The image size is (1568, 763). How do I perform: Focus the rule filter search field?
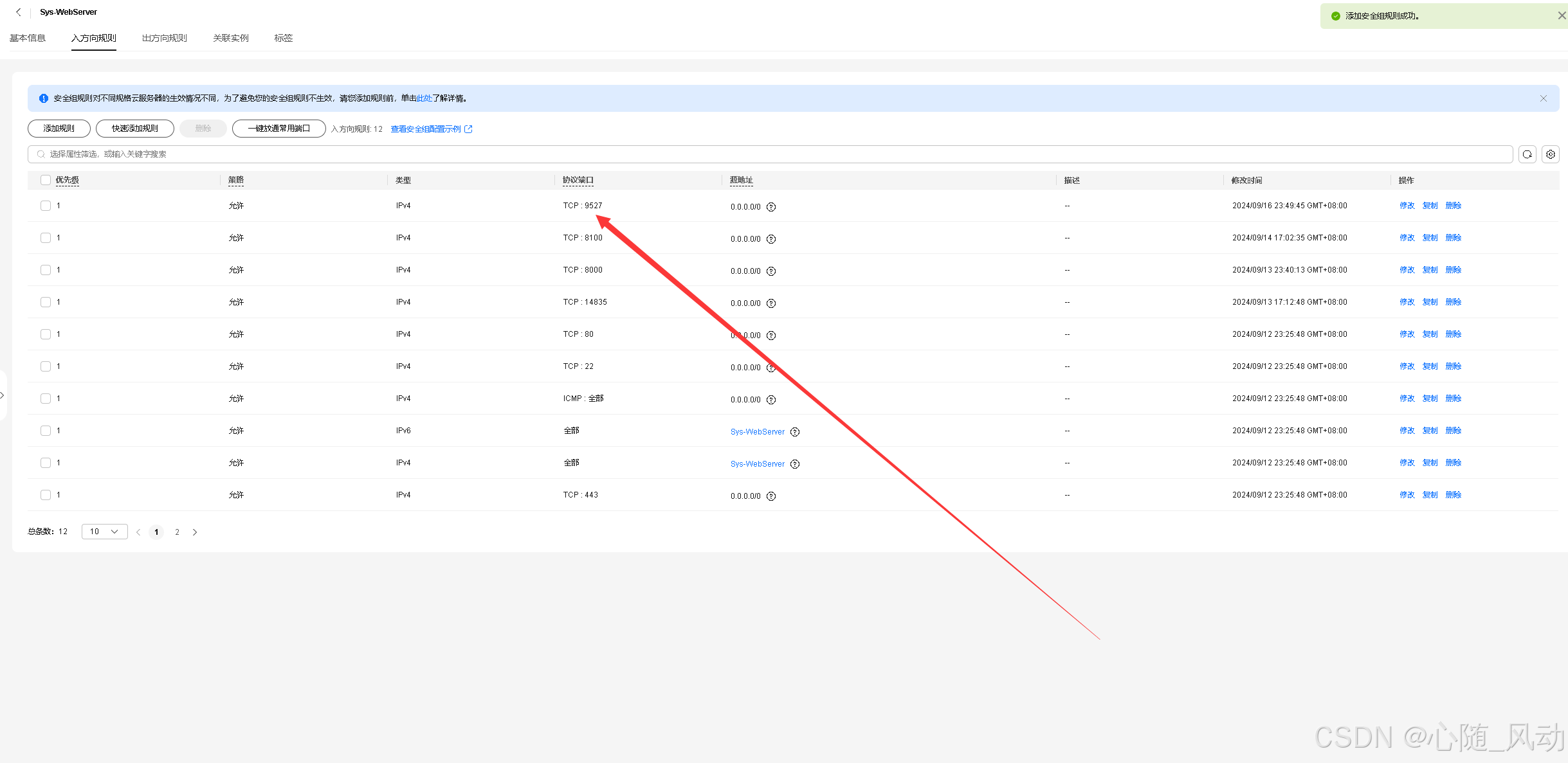coord(772,154)
